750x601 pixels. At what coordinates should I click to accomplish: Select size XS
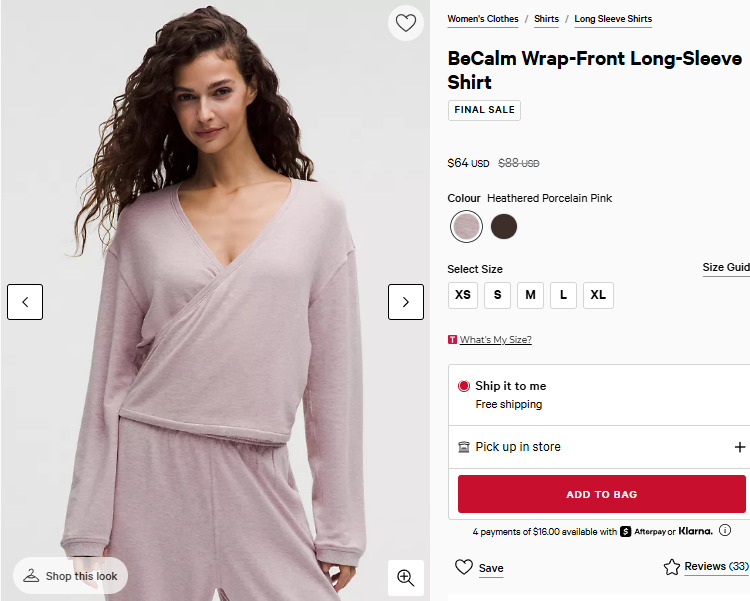point(463,295)
